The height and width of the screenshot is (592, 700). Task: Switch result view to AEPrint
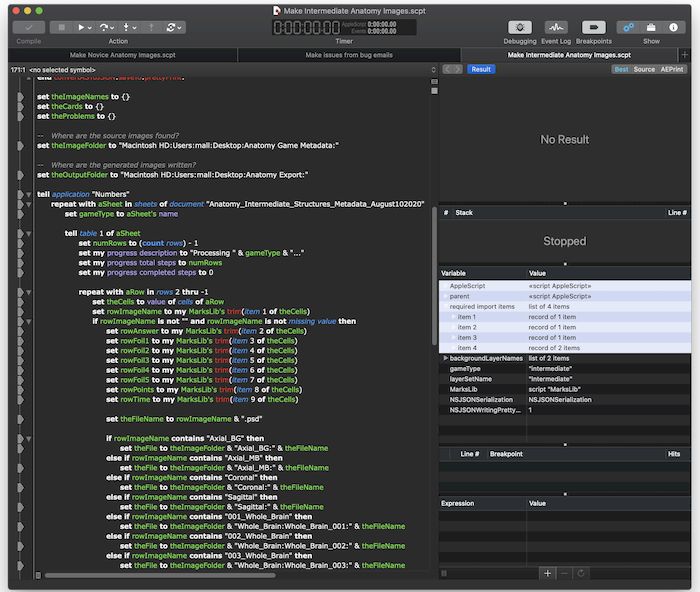pyautogui.click(x=673, y=69)
